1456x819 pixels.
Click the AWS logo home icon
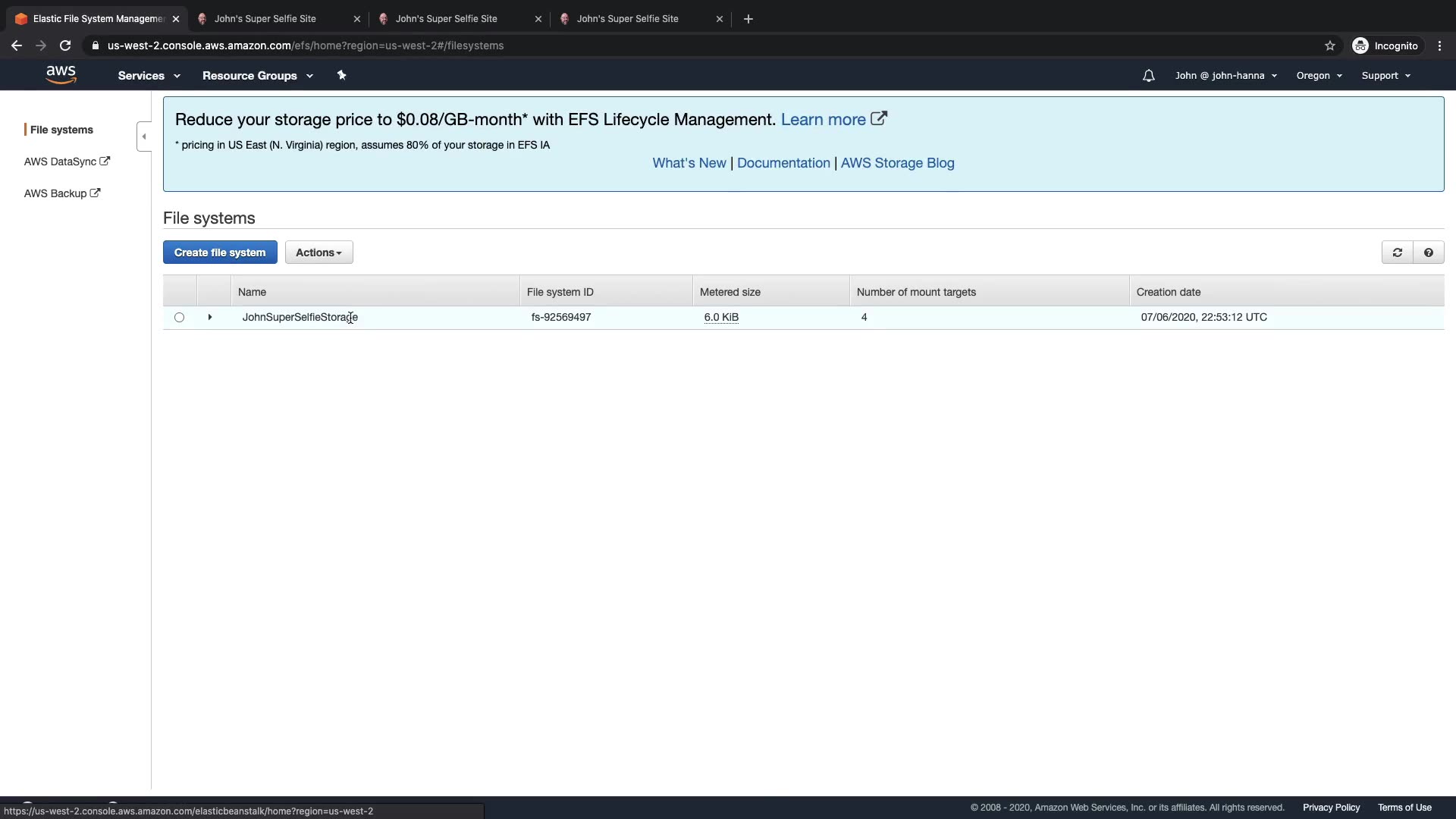pos(61,74)
